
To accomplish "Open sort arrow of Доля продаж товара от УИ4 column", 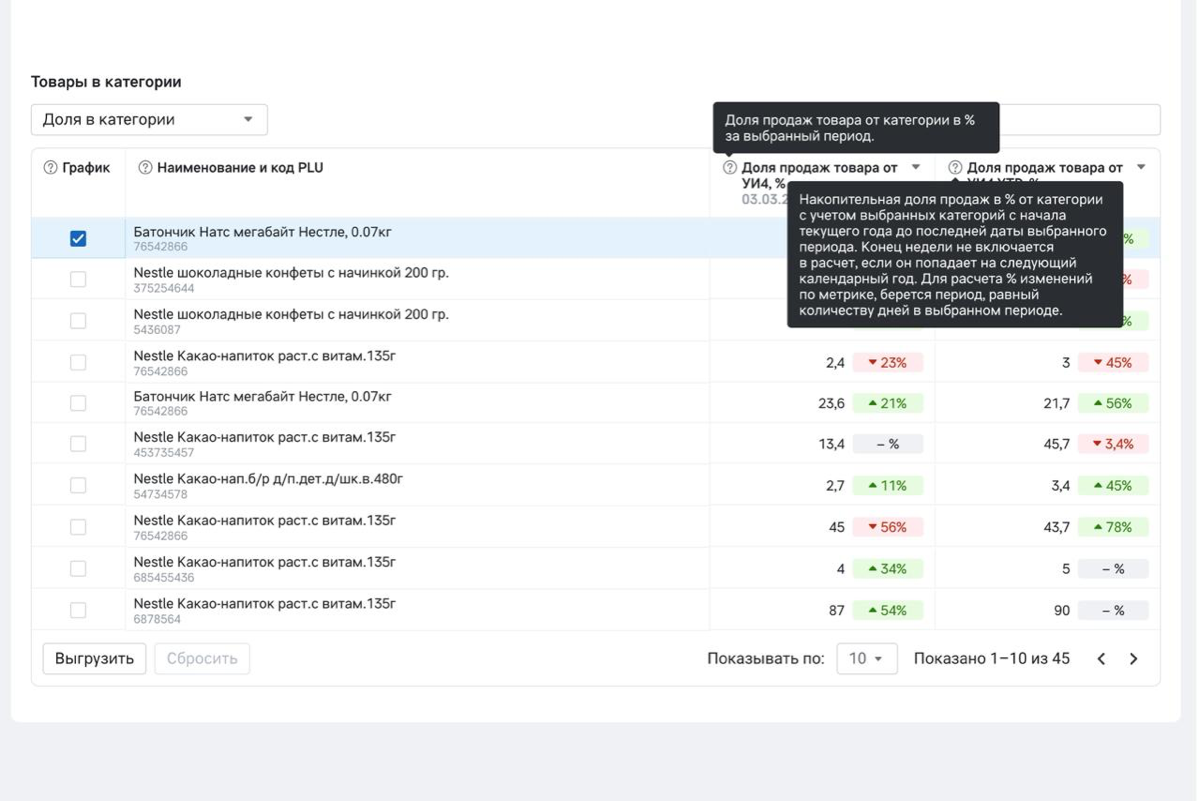I will point(915,167).
